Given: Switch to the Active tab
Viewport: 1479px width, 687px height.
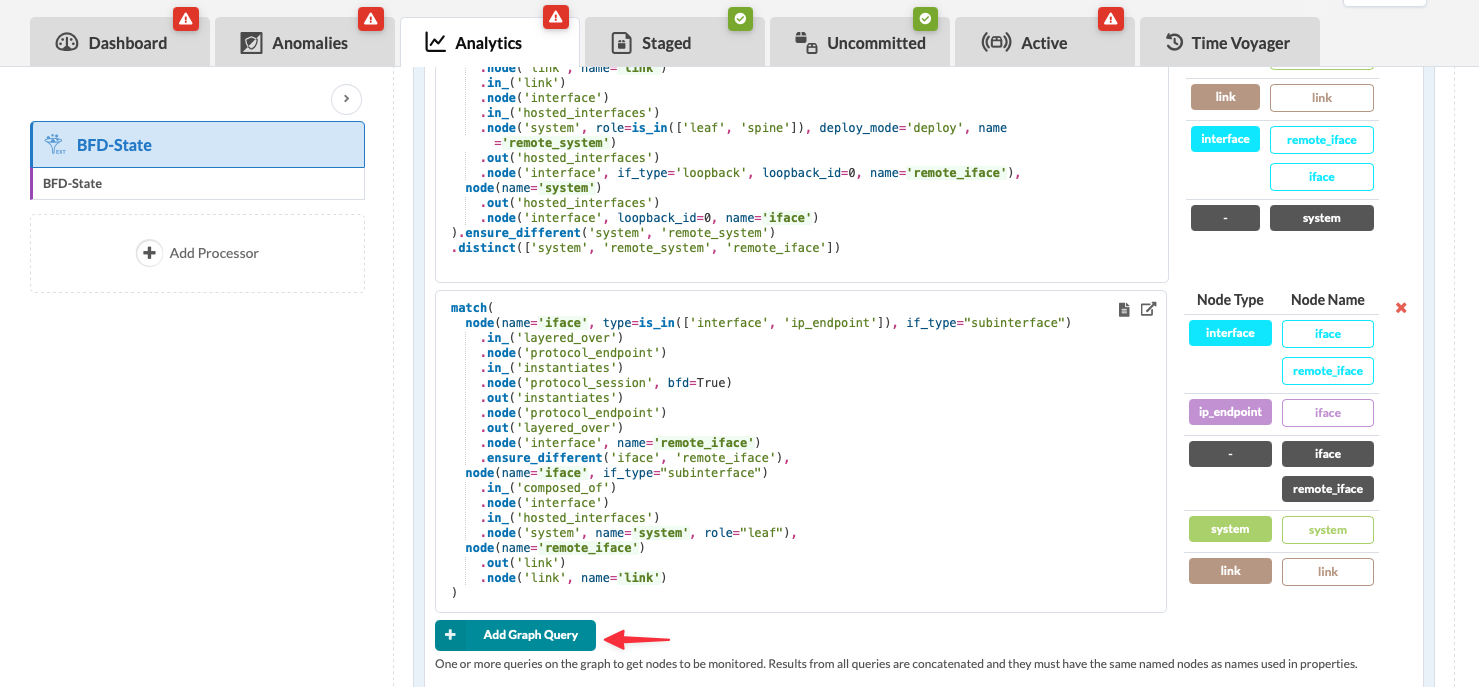Looking at the screenshot, I should click(1045, 43).
